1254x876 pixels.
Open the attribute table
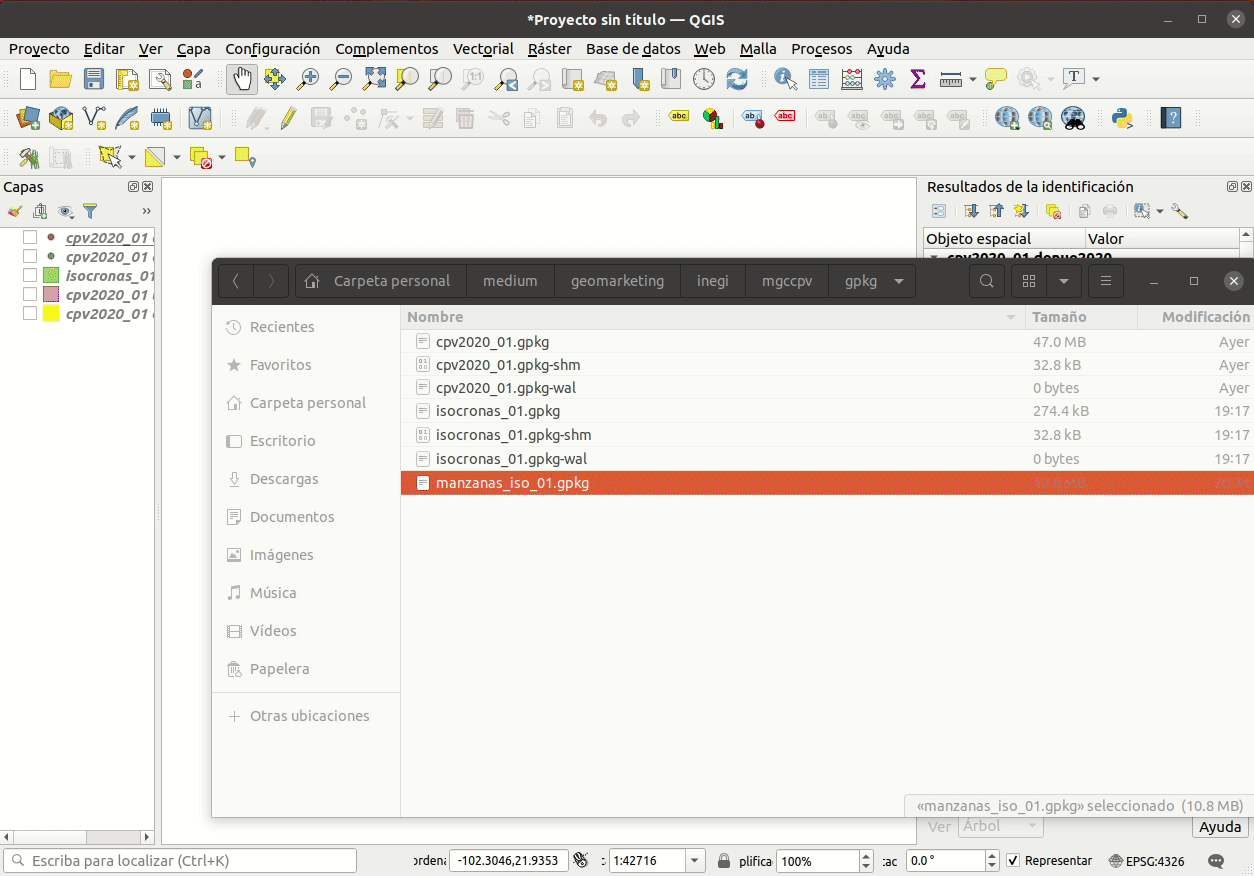819,79
